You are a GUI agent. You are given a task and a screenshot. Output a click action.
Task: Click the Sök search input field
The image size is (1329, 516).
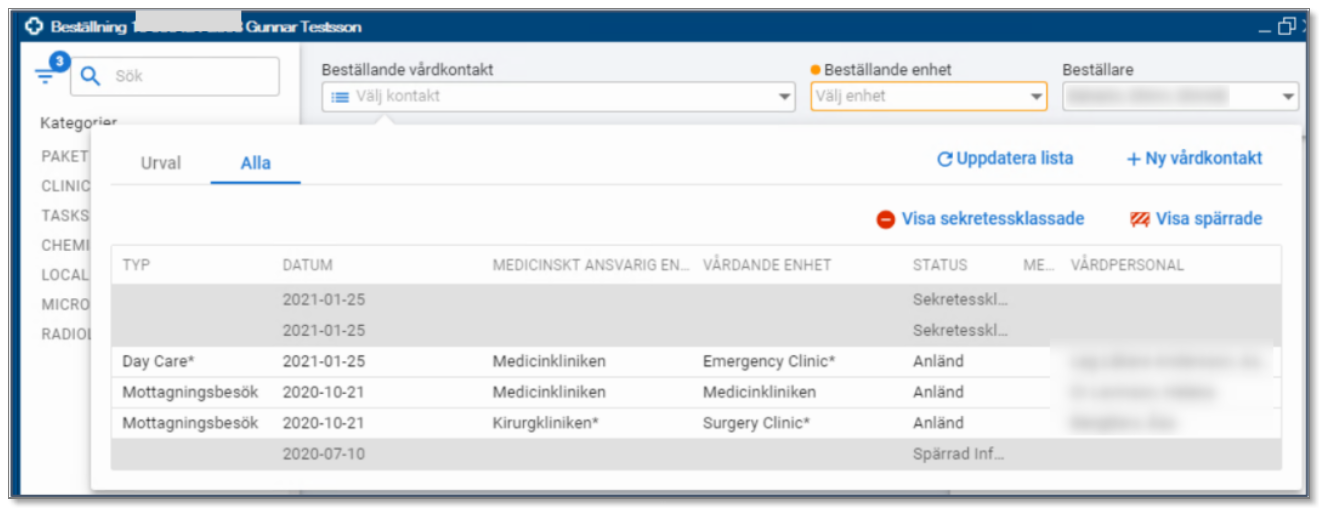(190, 76)
